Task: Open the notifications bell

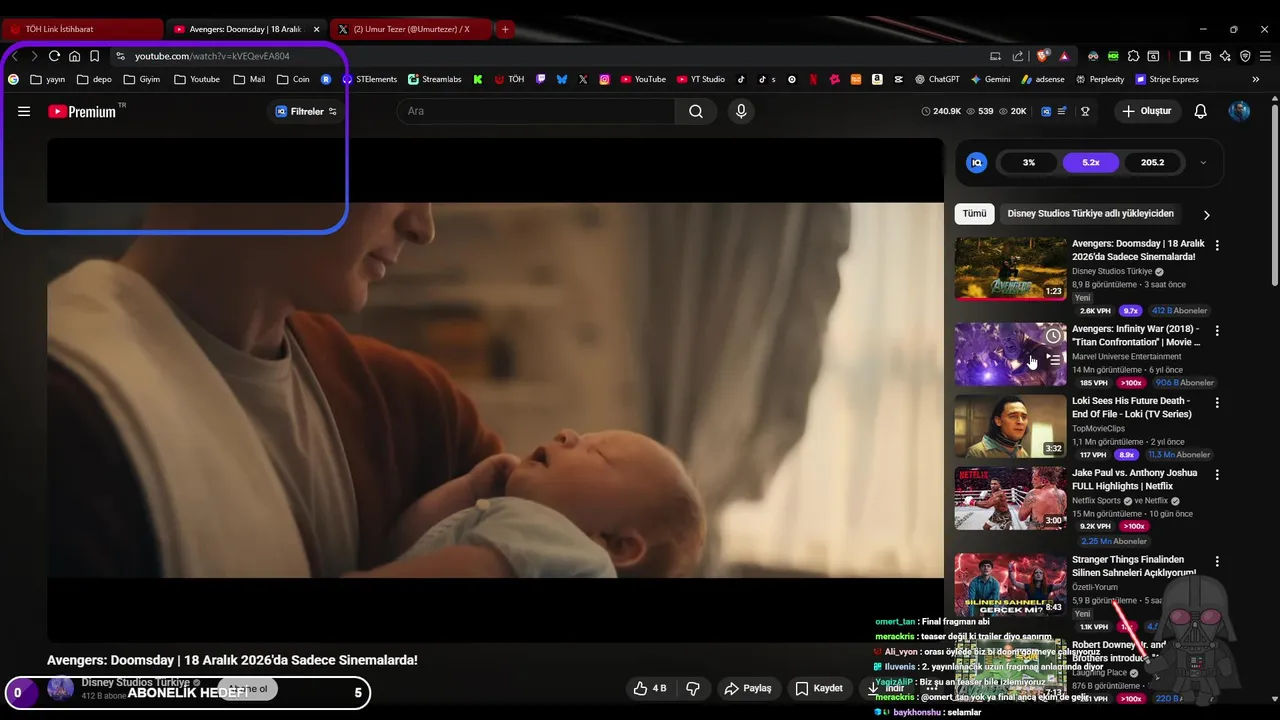Action: click(1201, 111)
